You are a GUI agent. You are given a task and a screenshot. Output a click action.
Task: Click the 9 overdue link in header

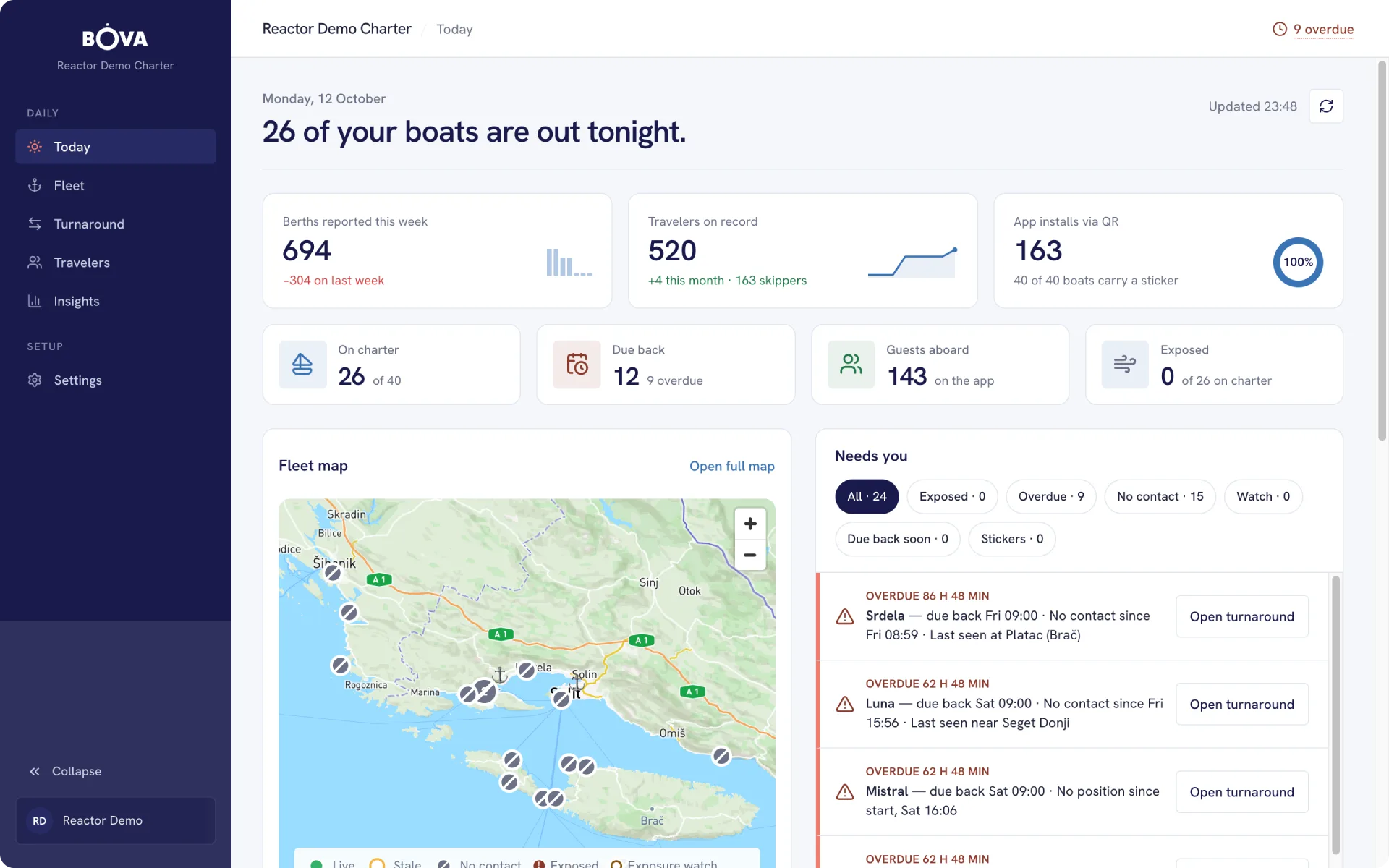click(1323, 29)
